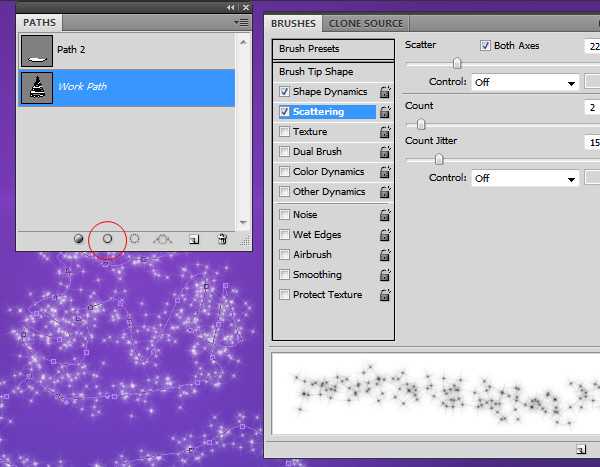This screenshot has width=600, height=467.
Task: Open Count Jitter Control dropdown
Action: click(x=526, y=179)
